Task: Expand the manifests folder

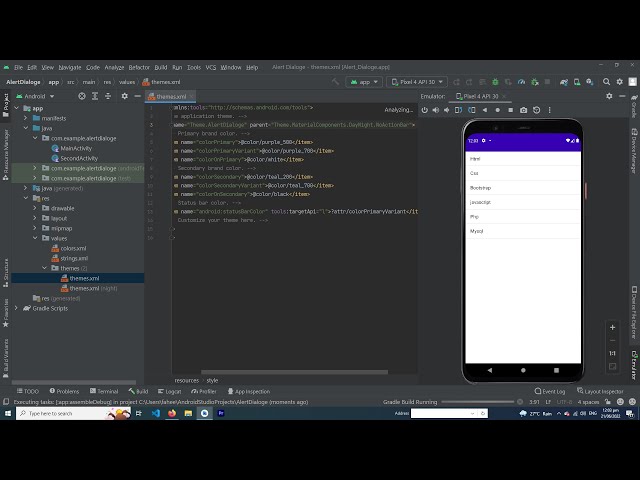Action: 26,118
